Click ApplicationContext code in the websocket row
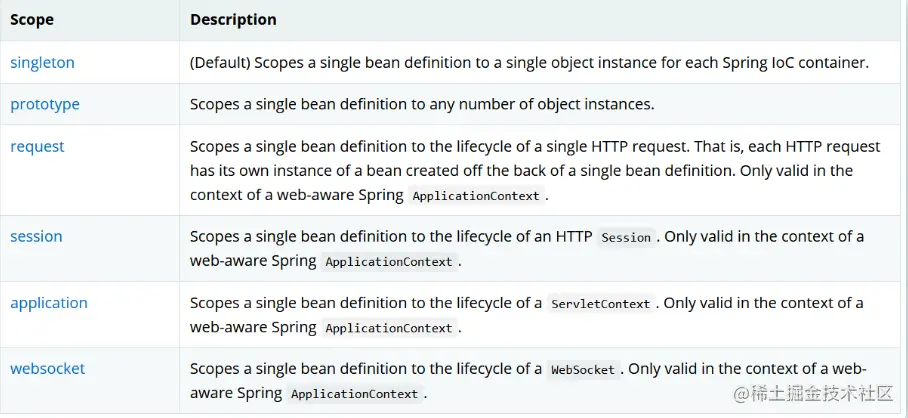Image resolution: width=908 pixels, height=418 pixels. point(354,394)
